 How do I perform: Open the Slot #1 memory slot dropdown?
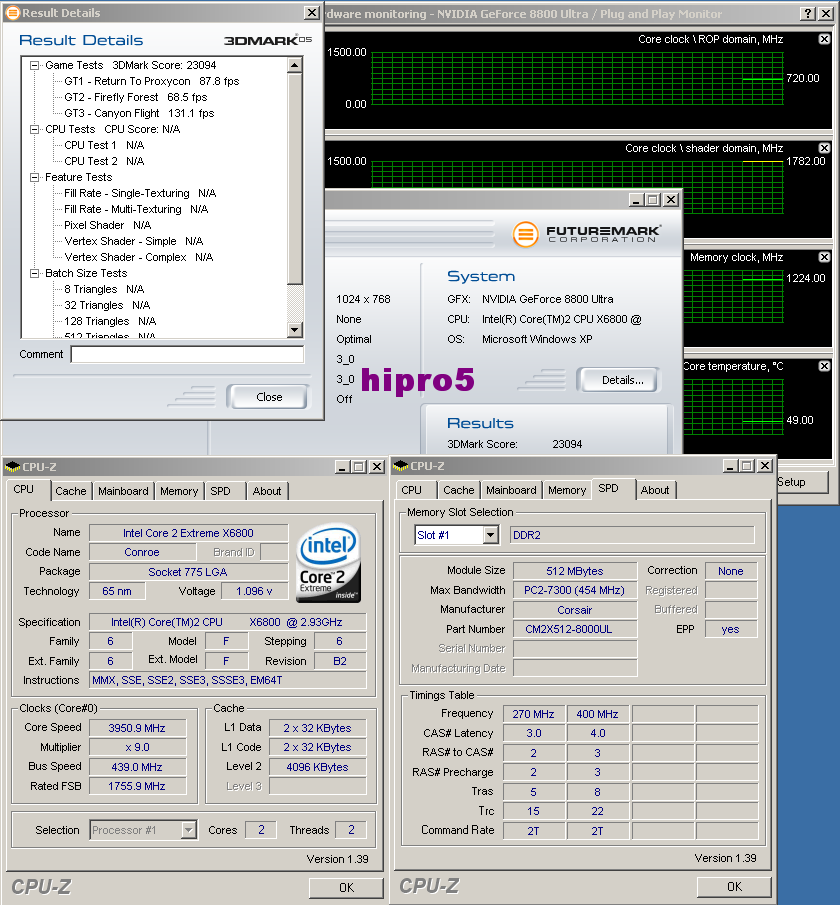pyautogui.click(x=489, y=534)
